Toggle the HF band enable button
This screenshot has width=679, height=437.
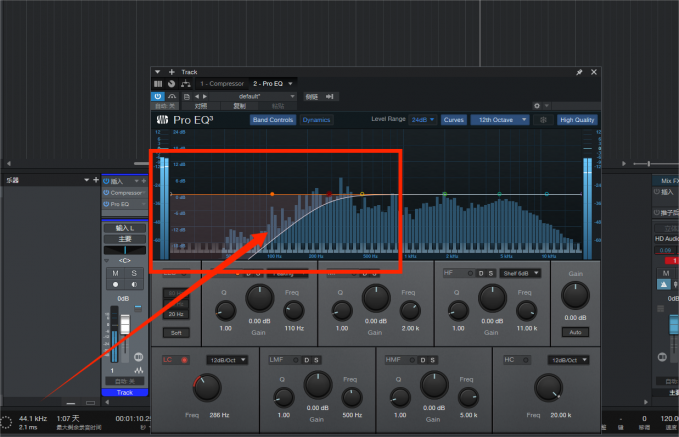pyautogui.click(x=470, y=273)
